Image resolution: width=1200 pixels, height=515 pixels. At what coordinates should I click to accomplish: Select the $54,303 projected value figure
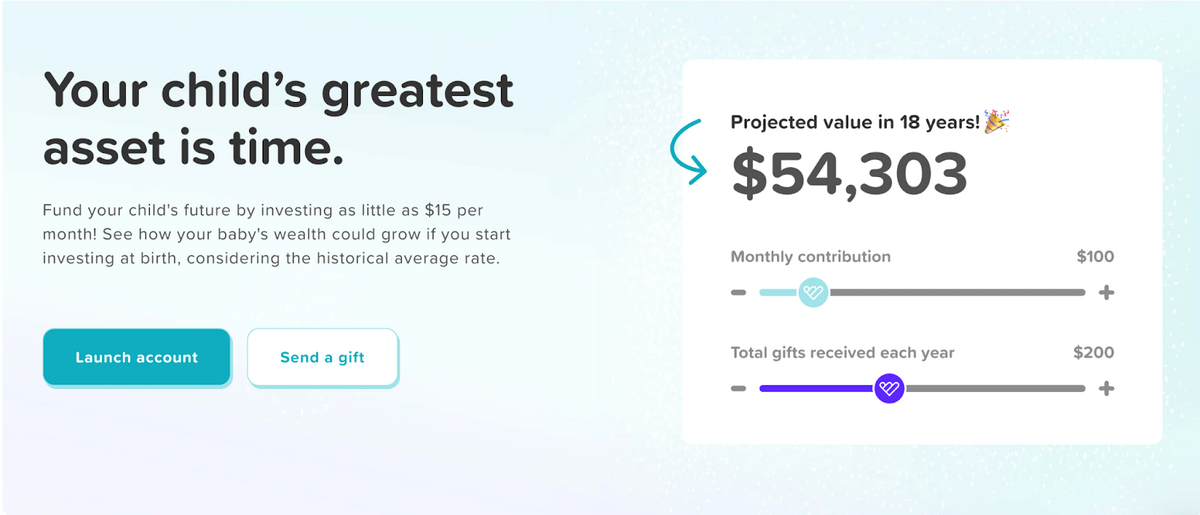tap(849, 173)
